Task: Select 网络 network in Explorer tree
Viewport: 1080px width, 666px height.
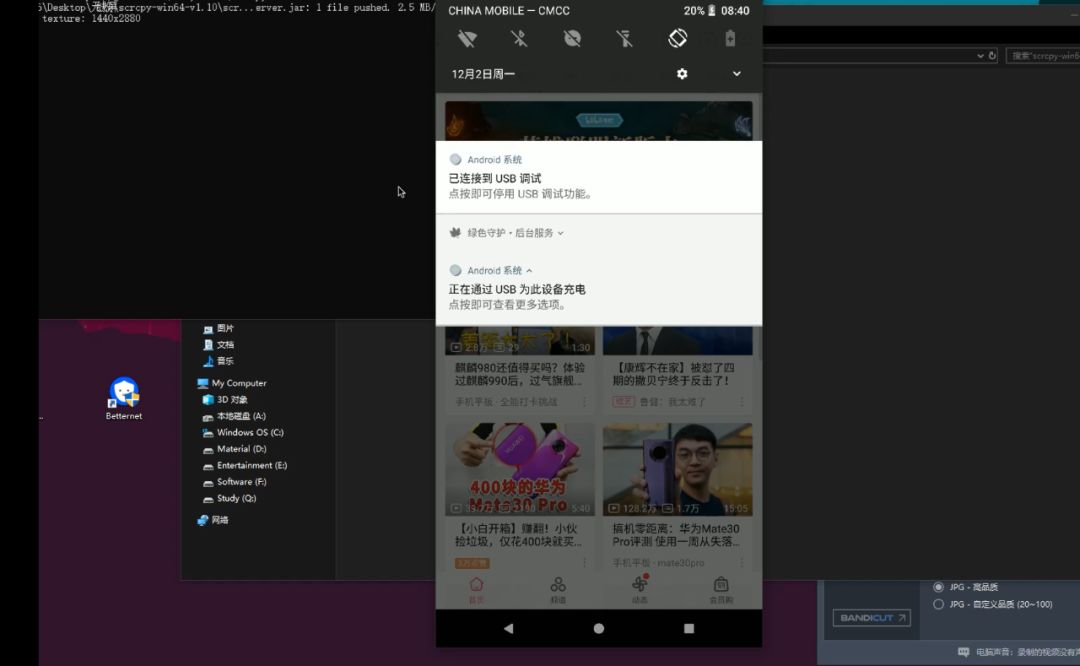Action: click(x=213, y=520)
